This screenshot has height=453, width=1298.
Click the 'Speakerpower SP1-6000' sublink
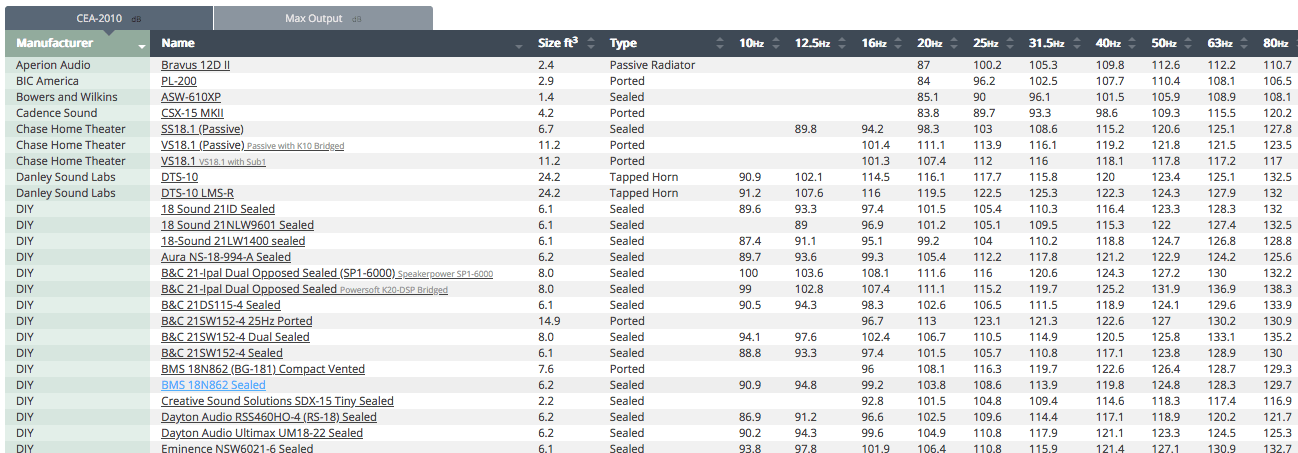(445, 274)
